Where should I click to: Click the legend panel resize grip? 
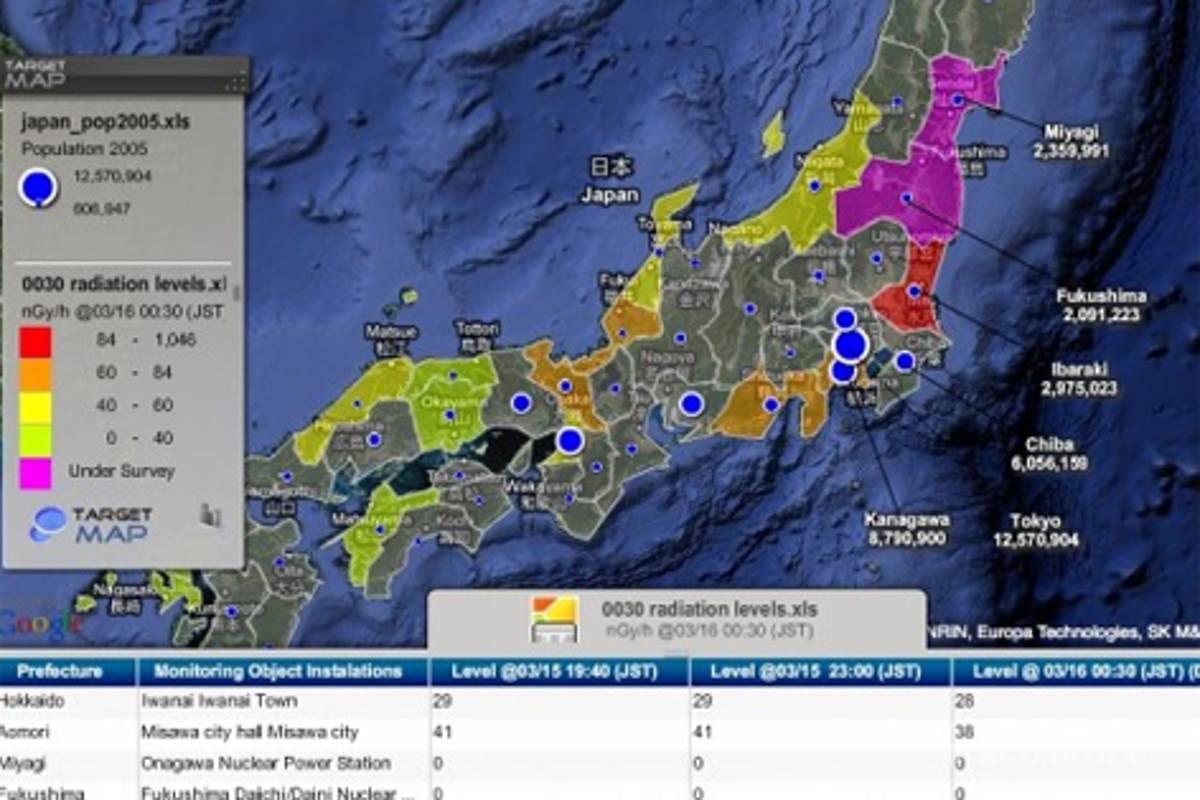pos(236,84)
